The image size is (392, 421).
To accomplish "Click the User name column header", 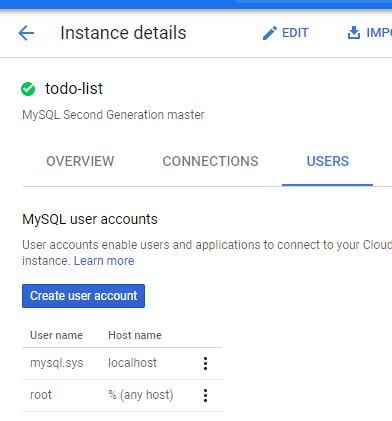I will coord(56,335).
